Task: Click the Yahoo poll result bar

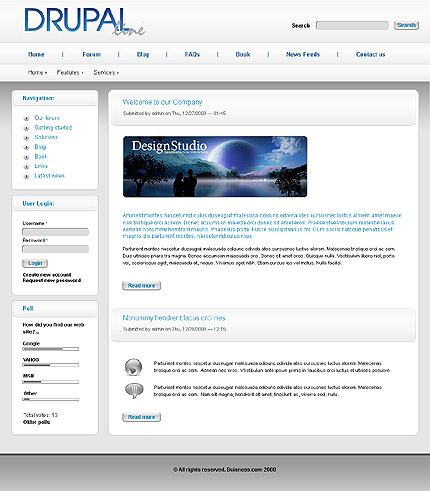Action: coord(51,365)
